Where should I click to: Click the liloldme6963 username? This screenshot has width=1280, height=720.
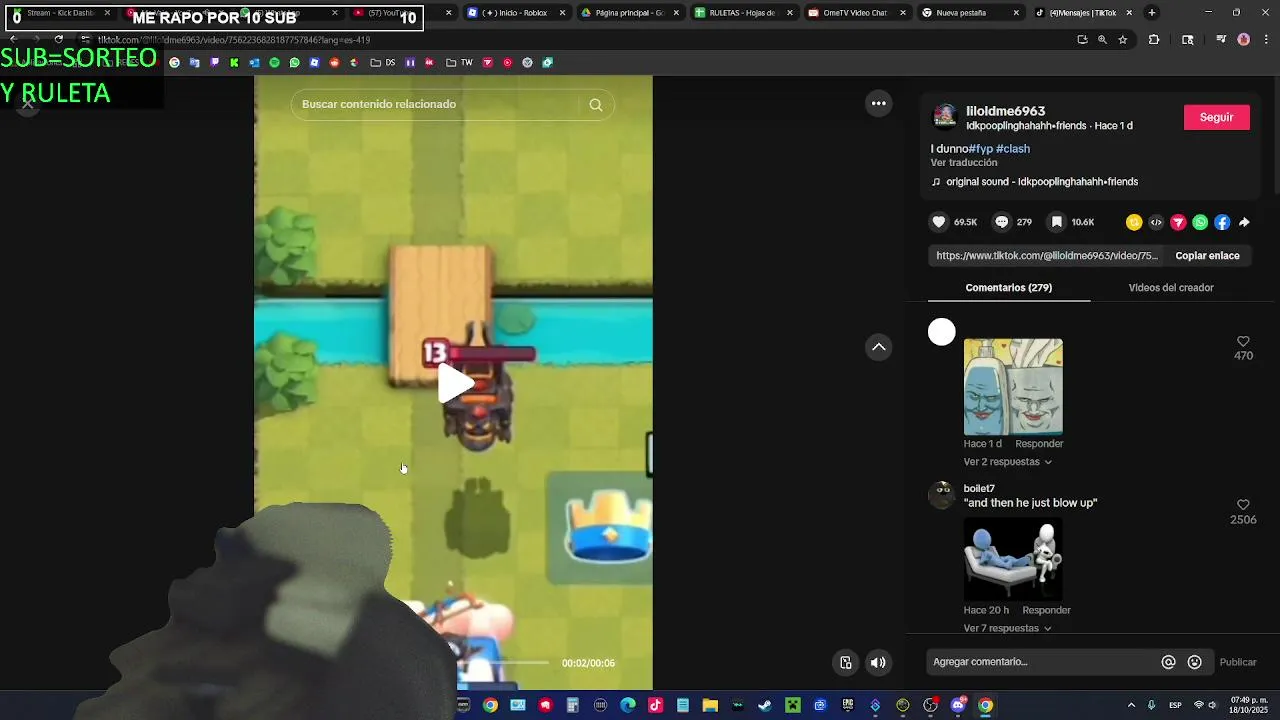(1005, 111)
